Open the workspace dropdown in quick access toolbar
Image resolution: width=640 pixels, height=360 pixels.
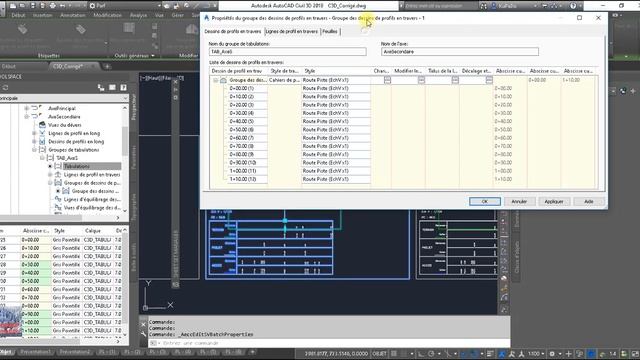coord(159,6)
